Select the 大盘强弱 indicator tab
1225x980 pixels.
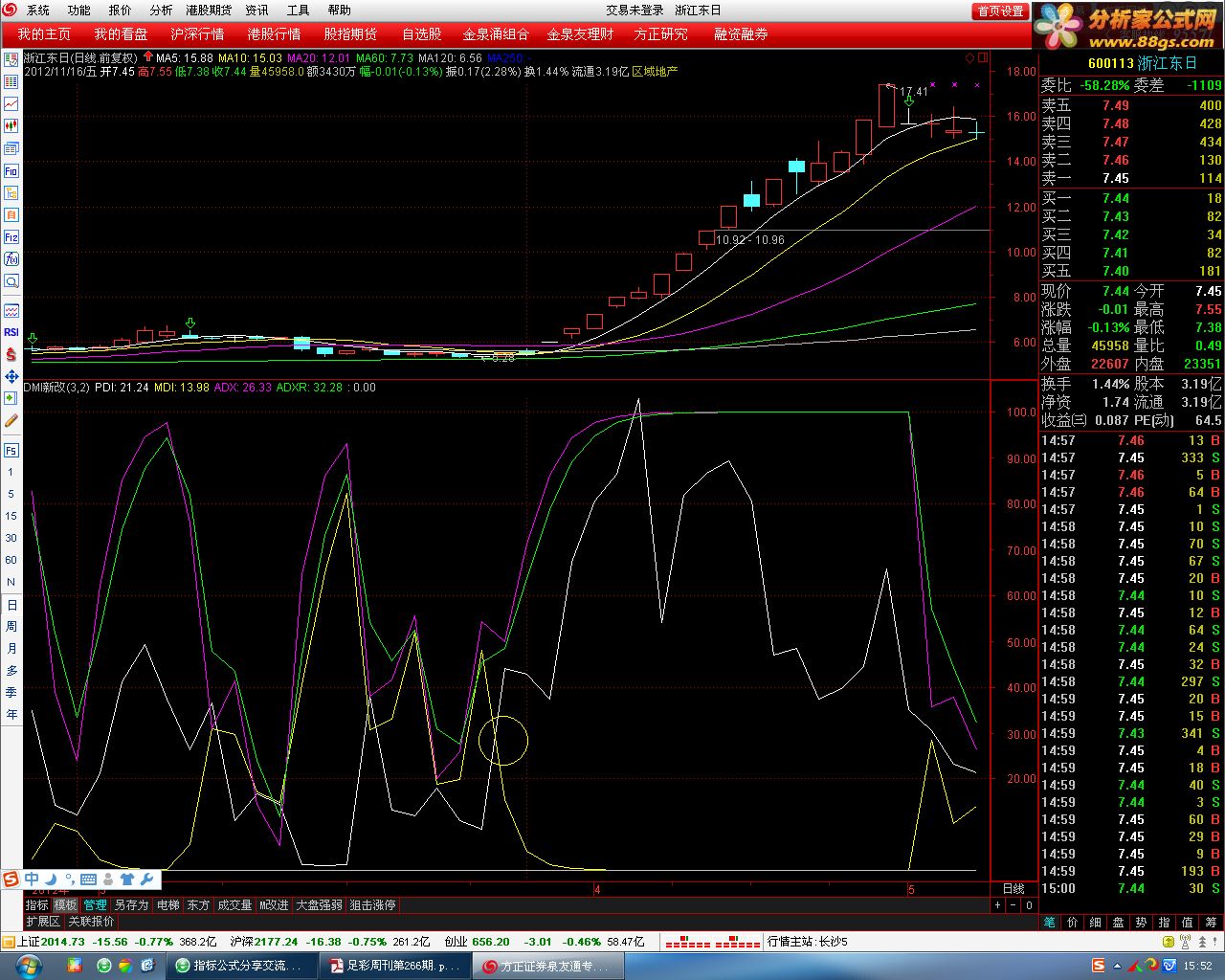pos(319,904)
